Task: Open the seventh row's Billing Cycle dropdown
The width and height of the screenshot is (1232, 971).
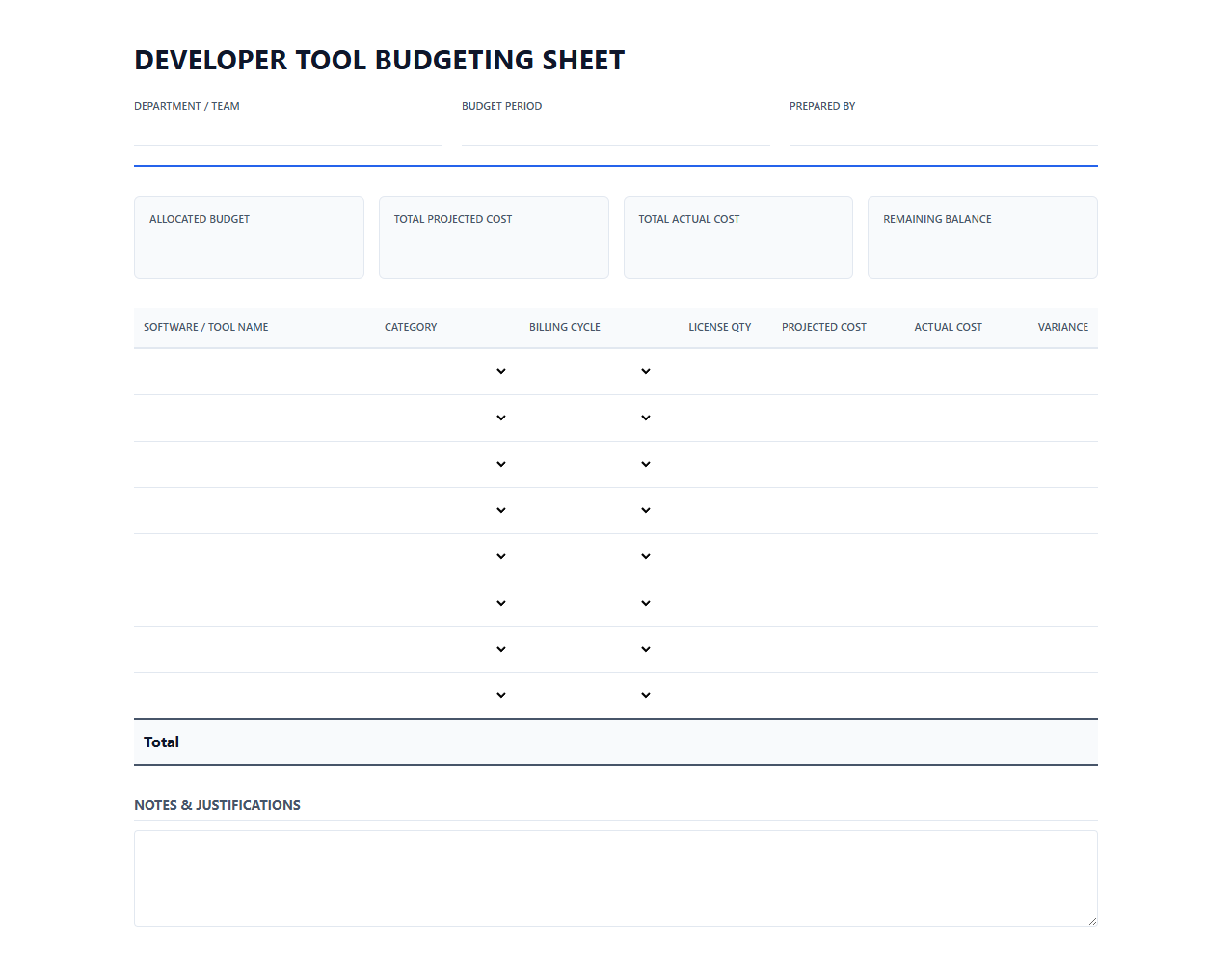Action: click(x=592, y=650)
